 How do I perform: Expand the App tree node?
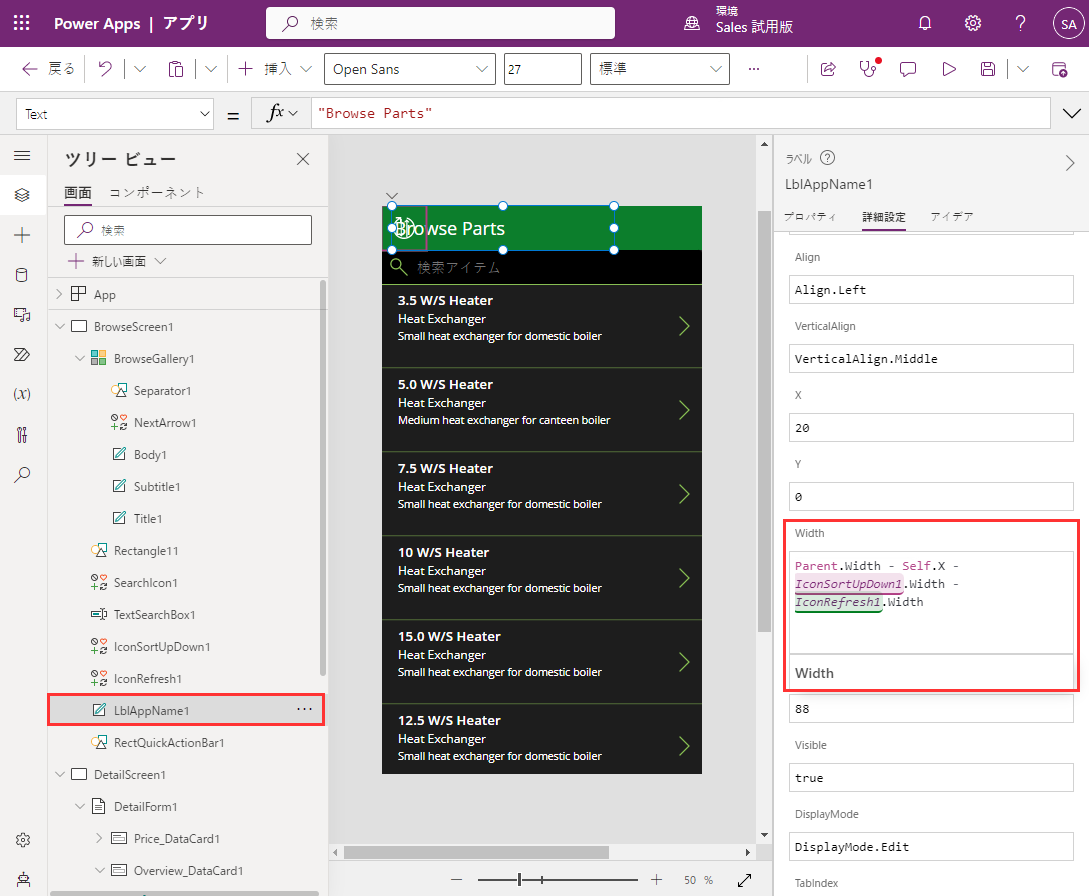click(59, 294)
